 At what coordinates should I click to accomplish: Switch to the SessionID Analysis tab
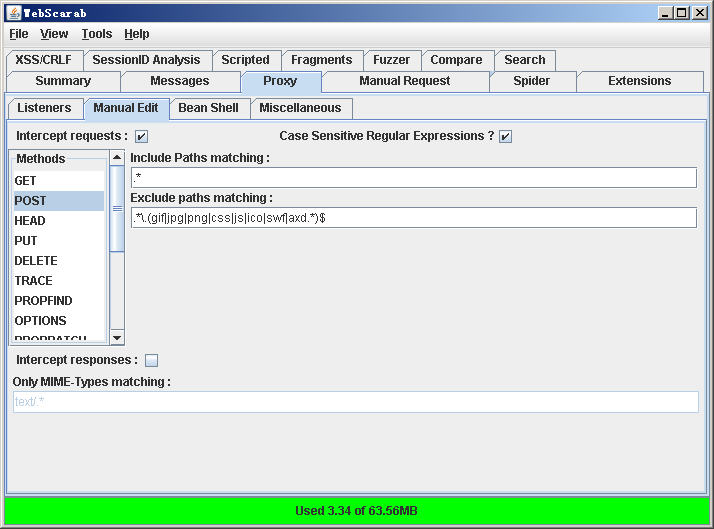point(146,60)
